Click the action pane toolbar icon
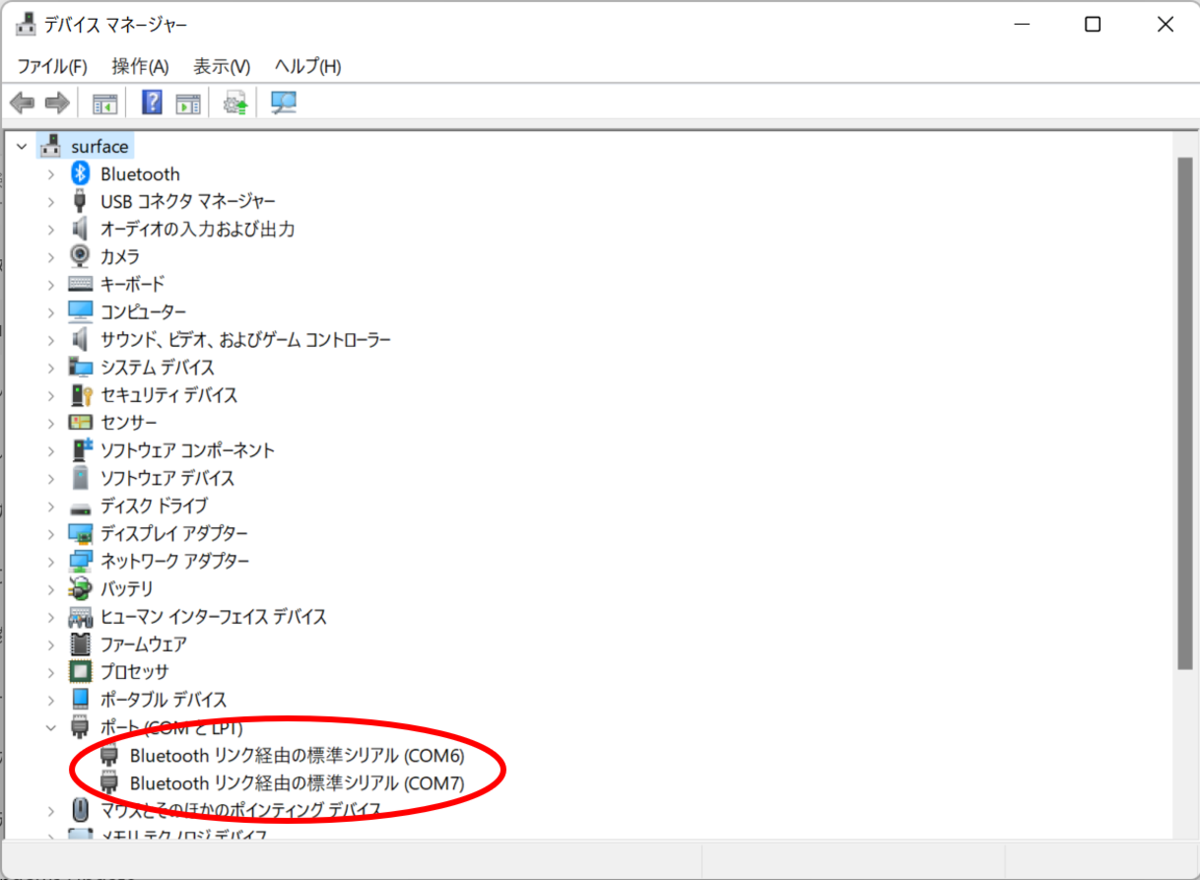The height and width of the screenshot is (880, 1200). [188, 103]
